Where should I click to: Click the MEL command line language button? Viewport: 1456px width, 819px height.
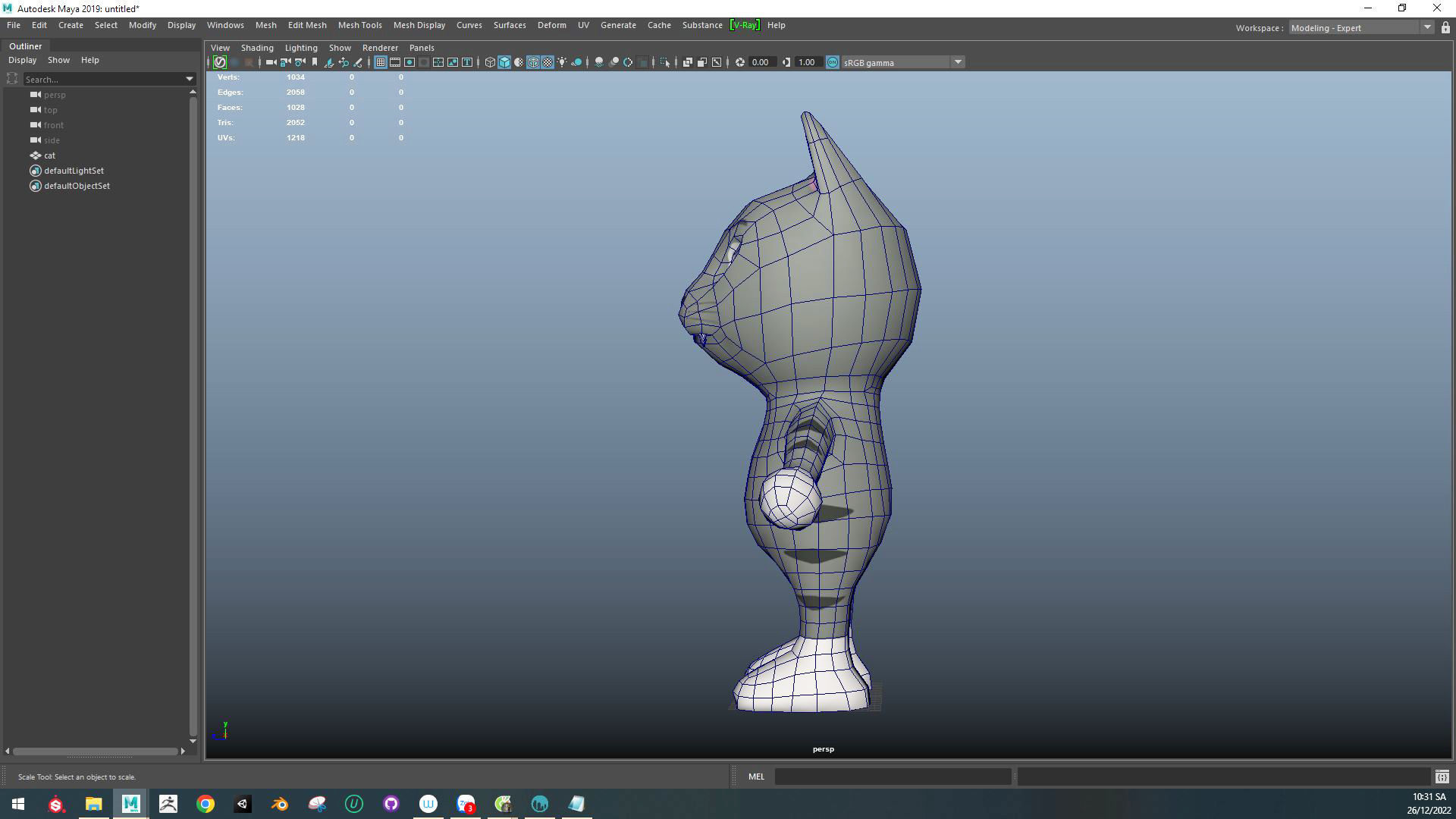point(756,777)
